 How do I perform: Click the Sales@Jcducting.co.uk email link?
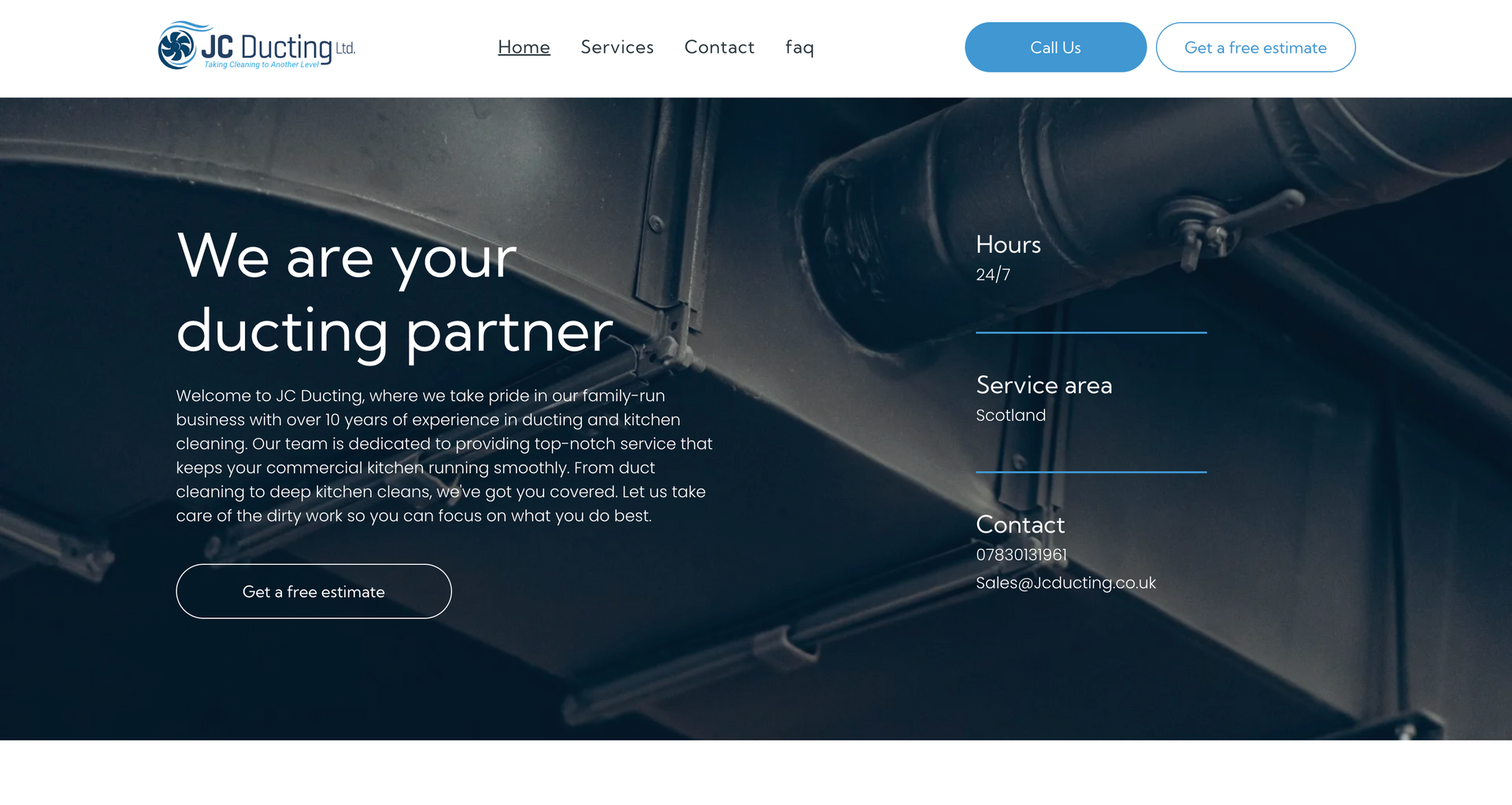click(1065, 583)
